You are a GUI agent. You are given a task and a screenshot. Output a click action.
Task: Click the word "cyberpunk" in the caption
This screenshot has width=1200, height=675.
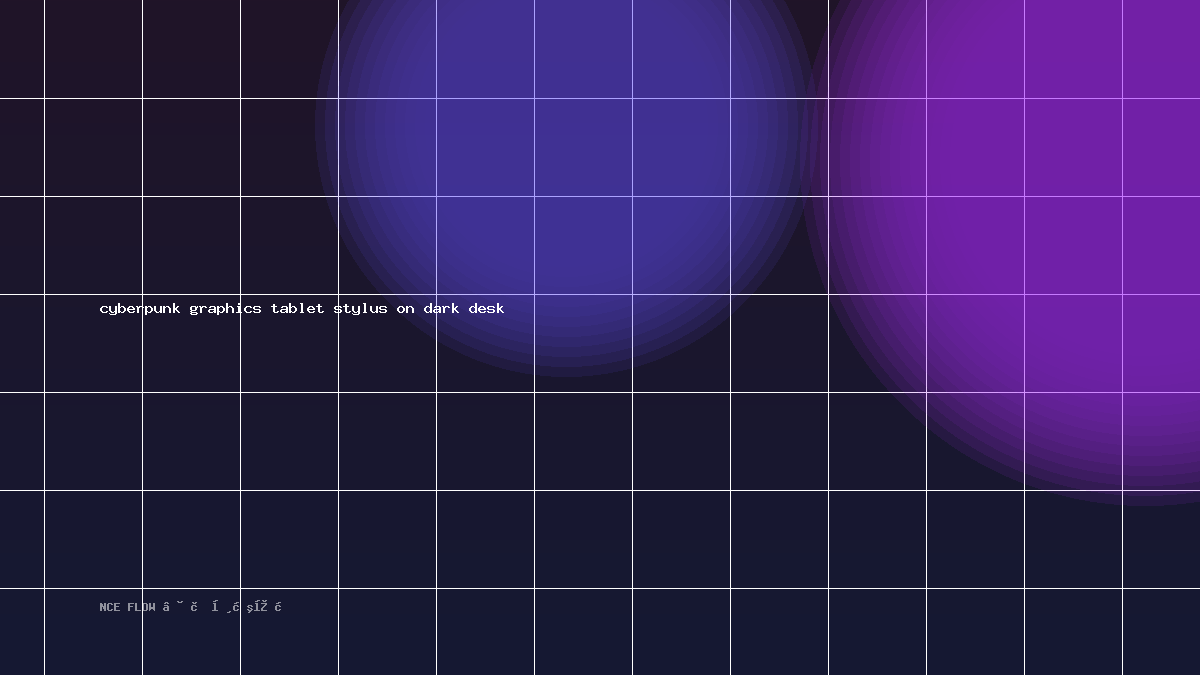point(140,309)
